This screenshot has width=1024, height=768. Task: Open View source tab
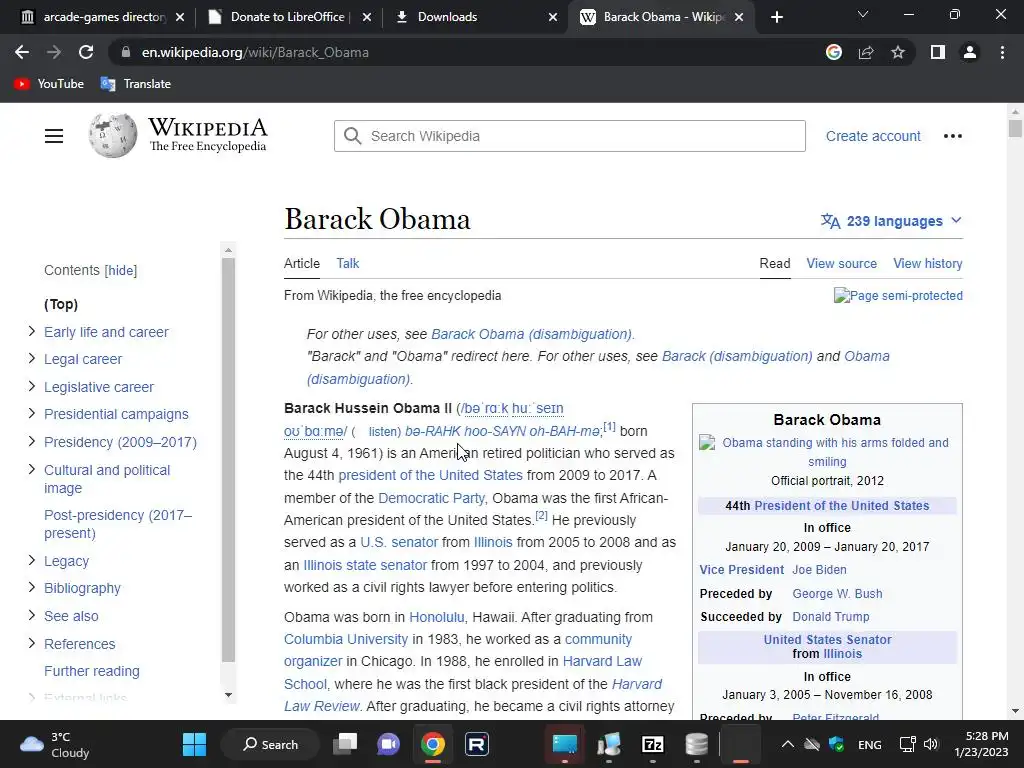pos(841,263)
